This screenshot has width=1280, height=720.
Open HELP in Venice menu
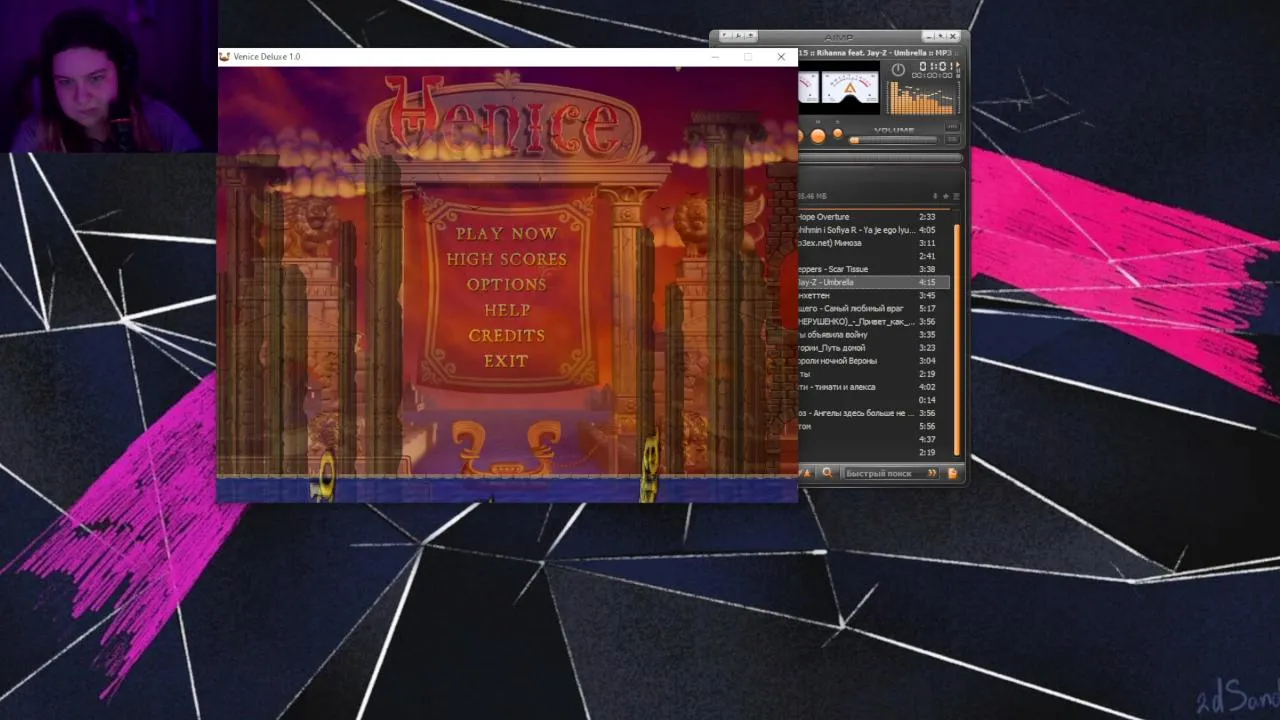(x=506, y=310)
